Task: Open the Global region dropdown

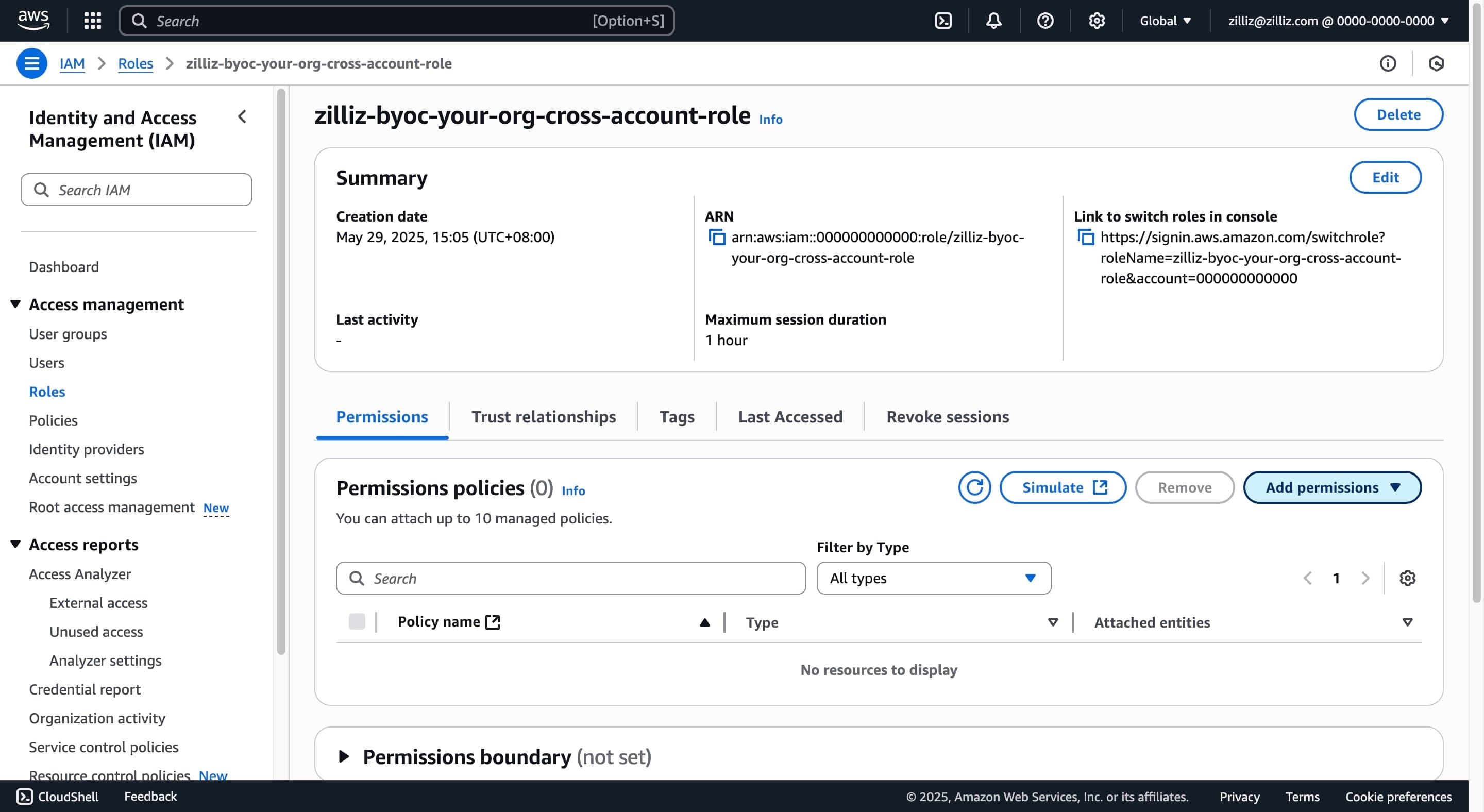Action: [x=1166, y=21]
